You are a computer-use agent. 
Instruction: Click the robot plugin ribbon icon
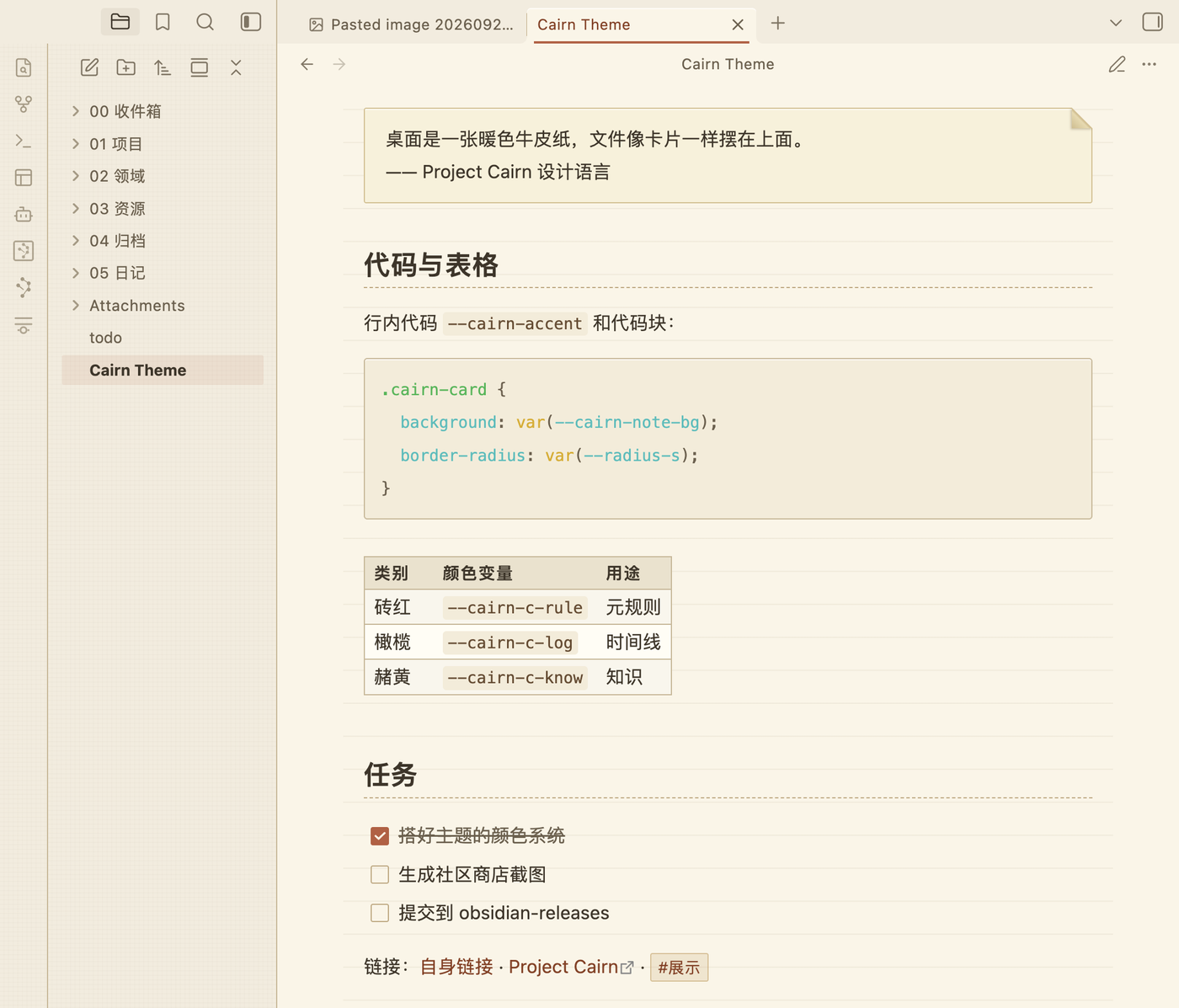click(x=24, y=215)
